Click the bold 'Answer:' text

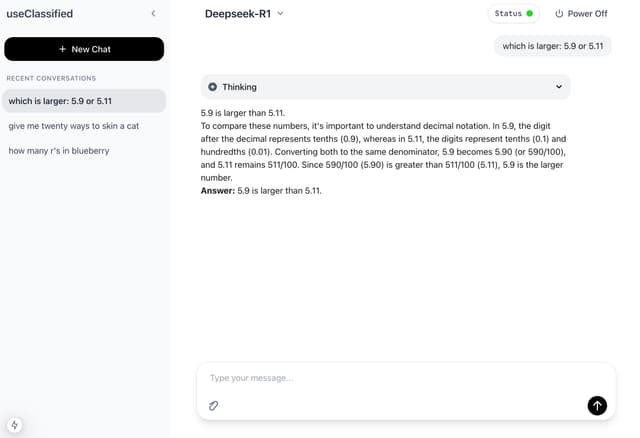pyautogui.click(x=218, y=191)
